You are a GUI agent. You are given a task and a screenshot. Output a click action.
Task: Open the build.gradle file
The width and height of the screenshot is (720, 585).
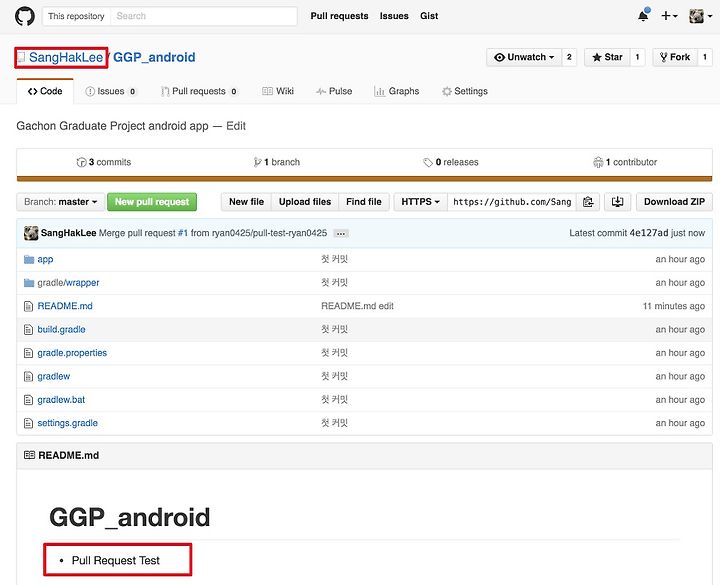click(62, 330)
